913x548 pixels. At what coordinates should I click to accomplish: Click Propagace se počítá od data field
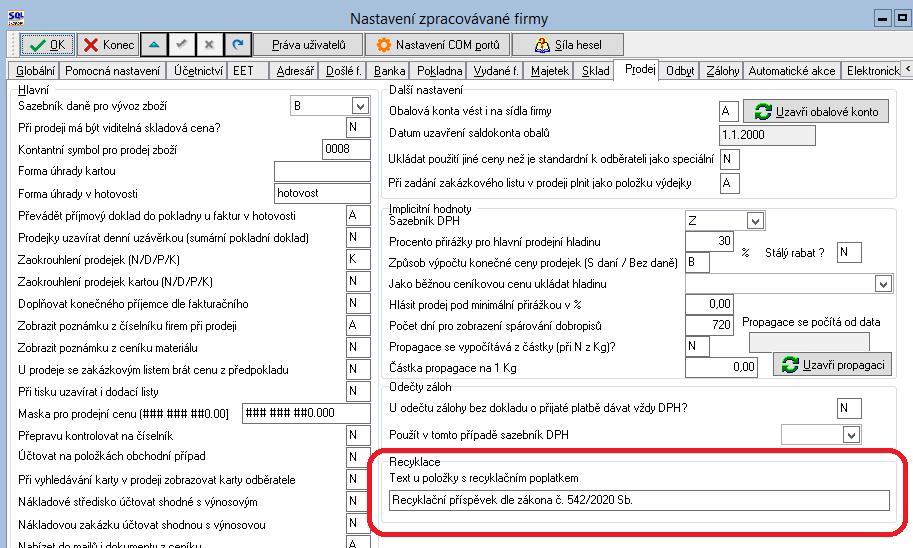(809, 342)
